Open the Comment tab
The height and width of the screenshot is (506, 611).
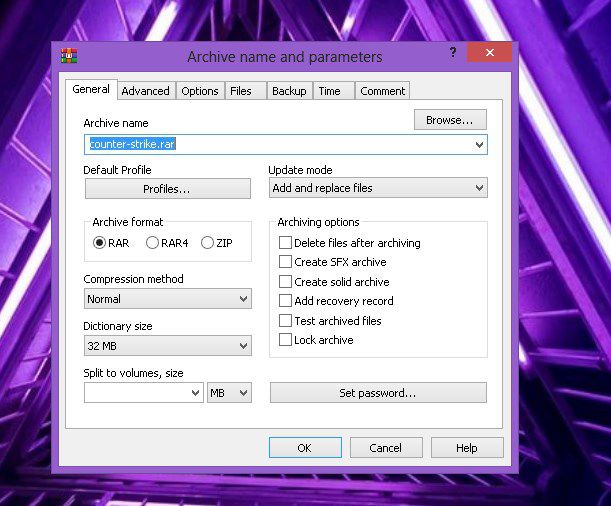click(x=382, y=91)
